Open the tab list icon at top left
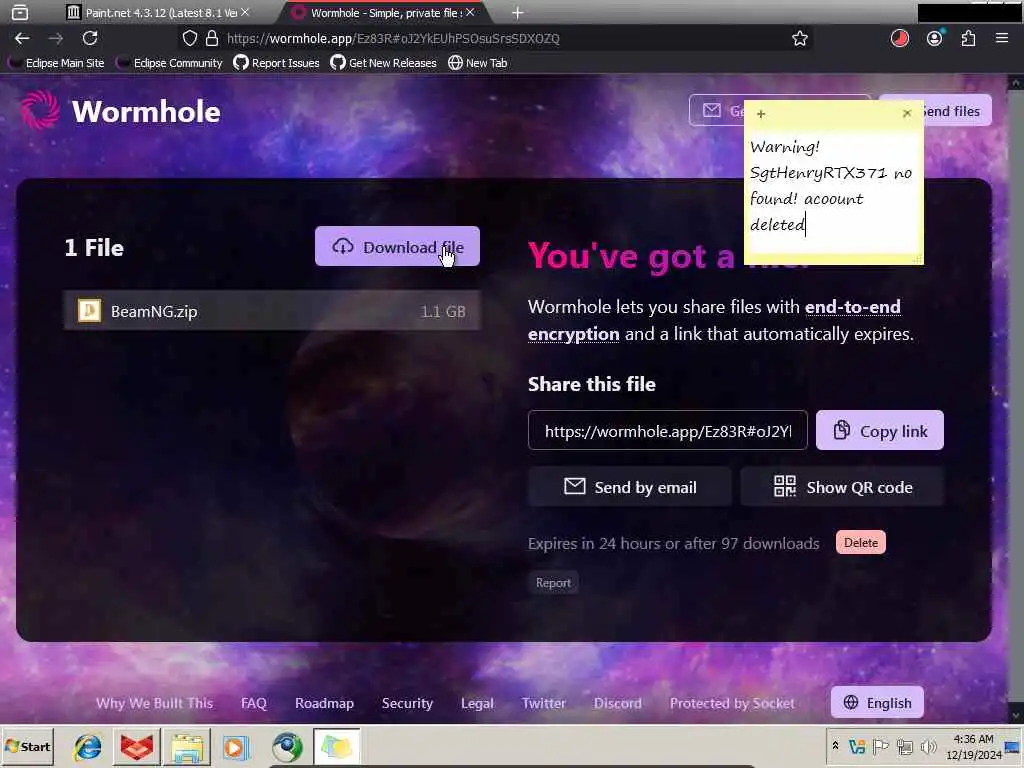Screen dimensions: 1024x768 point(20,12)
